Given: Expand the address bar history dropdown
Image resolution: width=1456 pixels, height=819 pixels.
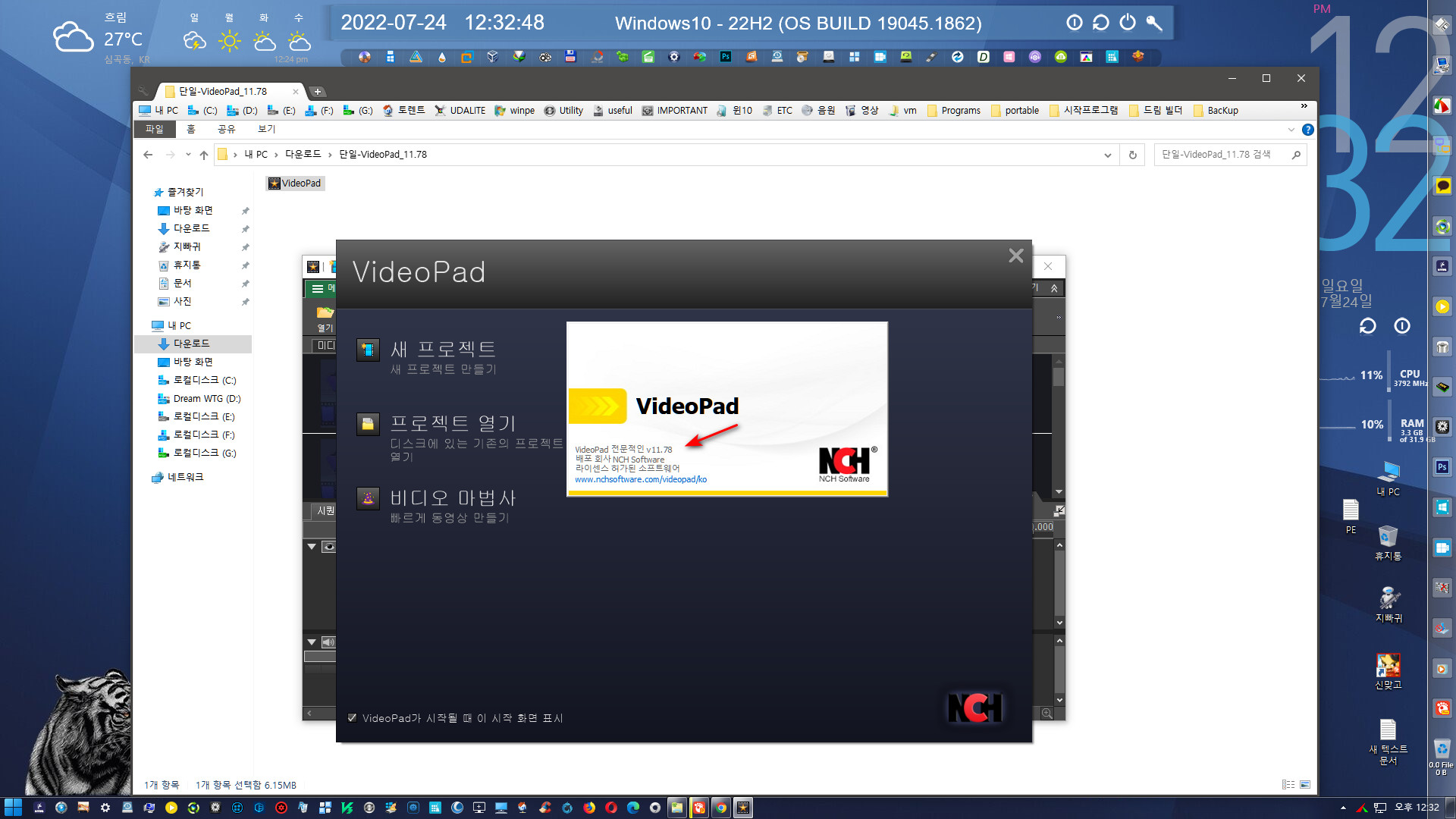Looking at the screenshot, I should [1108, 155].
